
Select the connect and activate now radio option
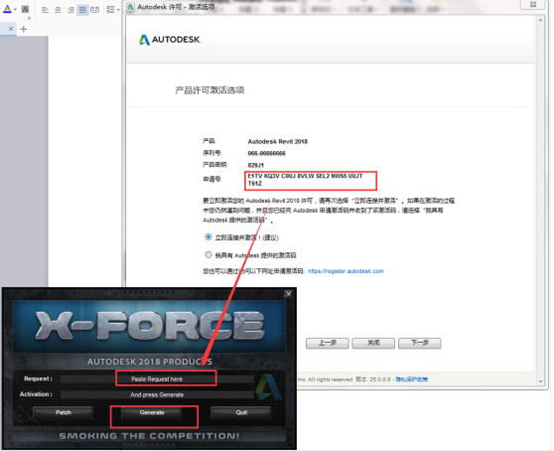(208, 237)
